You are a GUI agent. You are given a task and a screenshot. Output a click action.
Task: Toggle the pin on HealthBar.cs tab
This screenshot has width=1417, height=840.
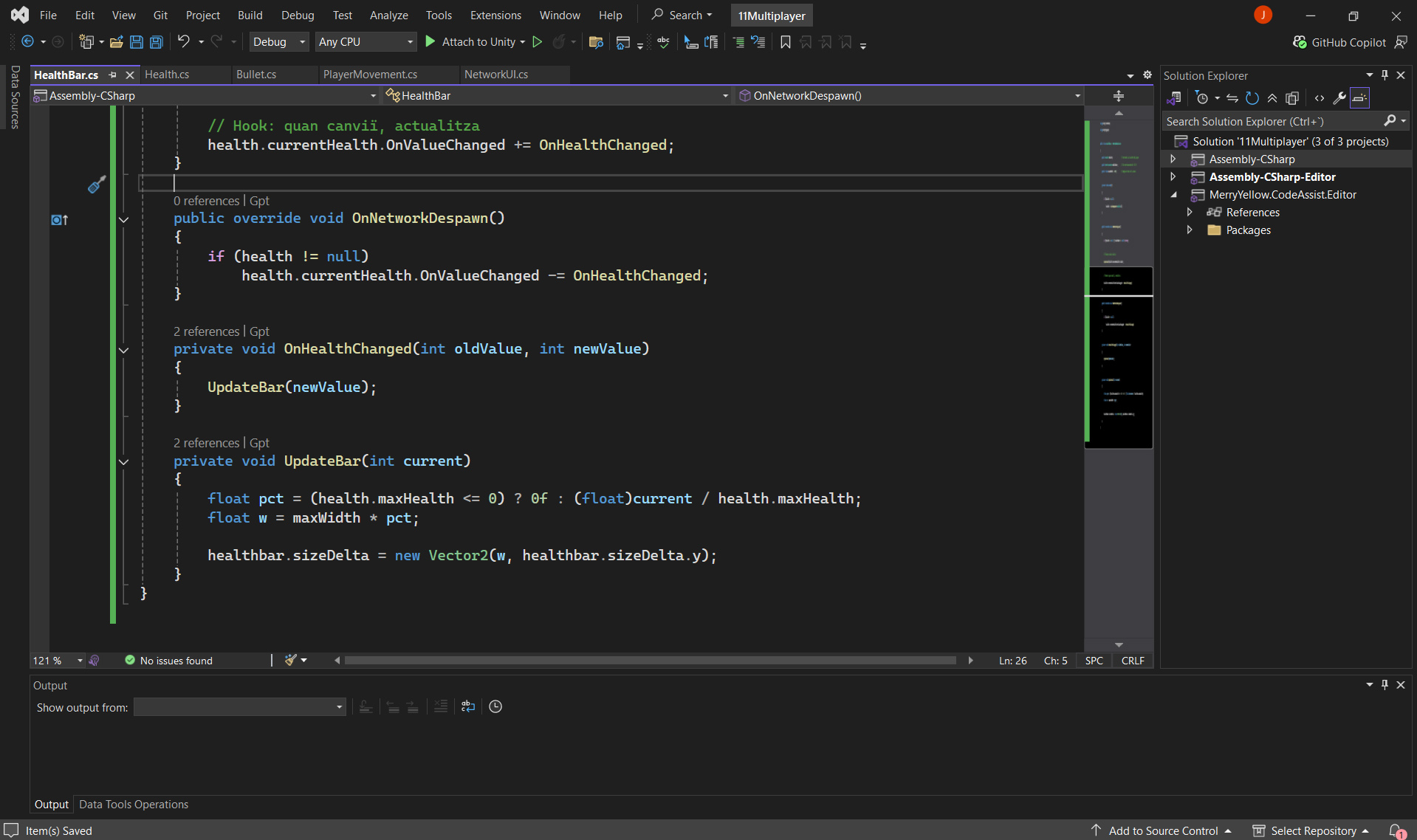click(113, 75)
